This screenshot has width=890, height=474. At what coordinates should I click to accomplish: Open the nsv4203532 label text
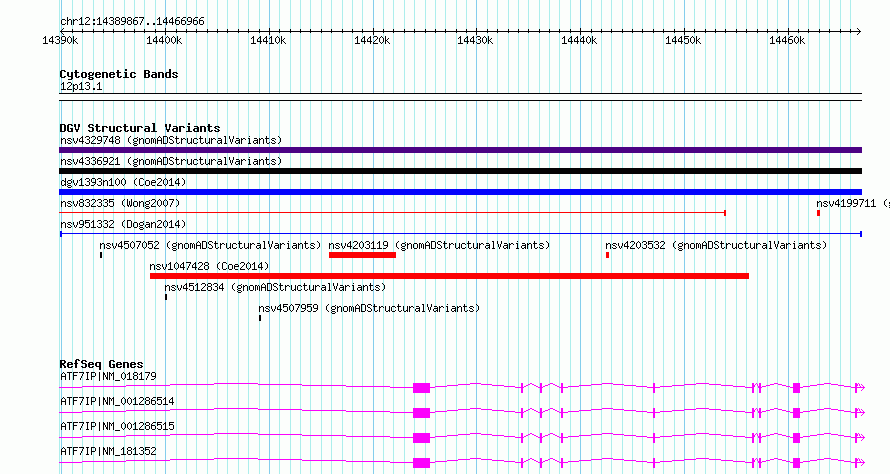pyautogui.click(x=716, y=245)
